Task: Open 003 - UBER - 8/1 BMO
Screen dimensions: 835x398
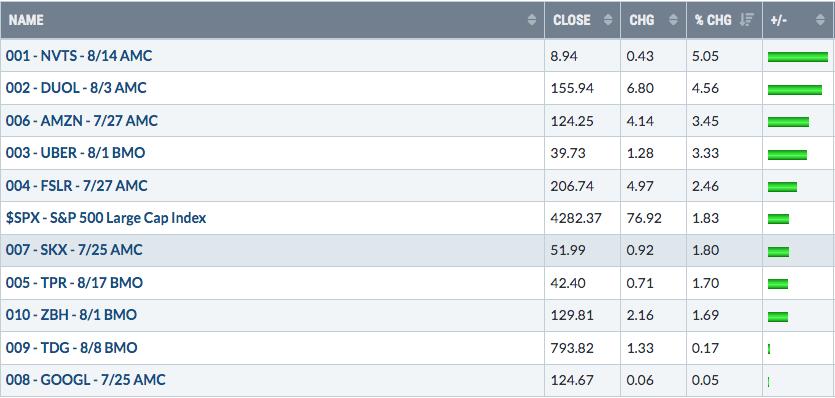Action: click(x=76, y=153)
